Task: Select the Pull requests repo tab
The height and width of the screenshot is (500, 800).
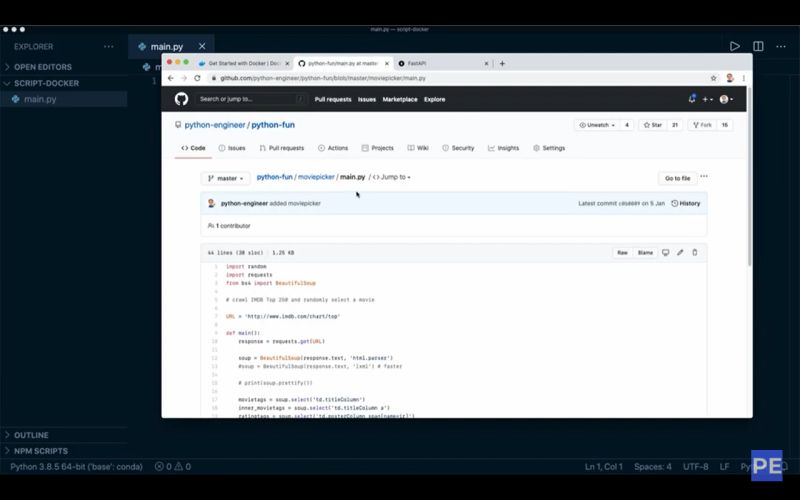Action: tap(282, 148)
